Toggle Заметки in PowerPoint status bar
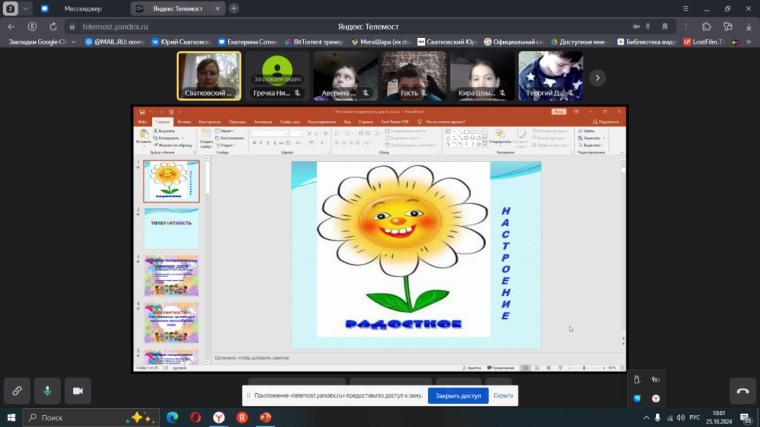 click(x=472, y=368)
